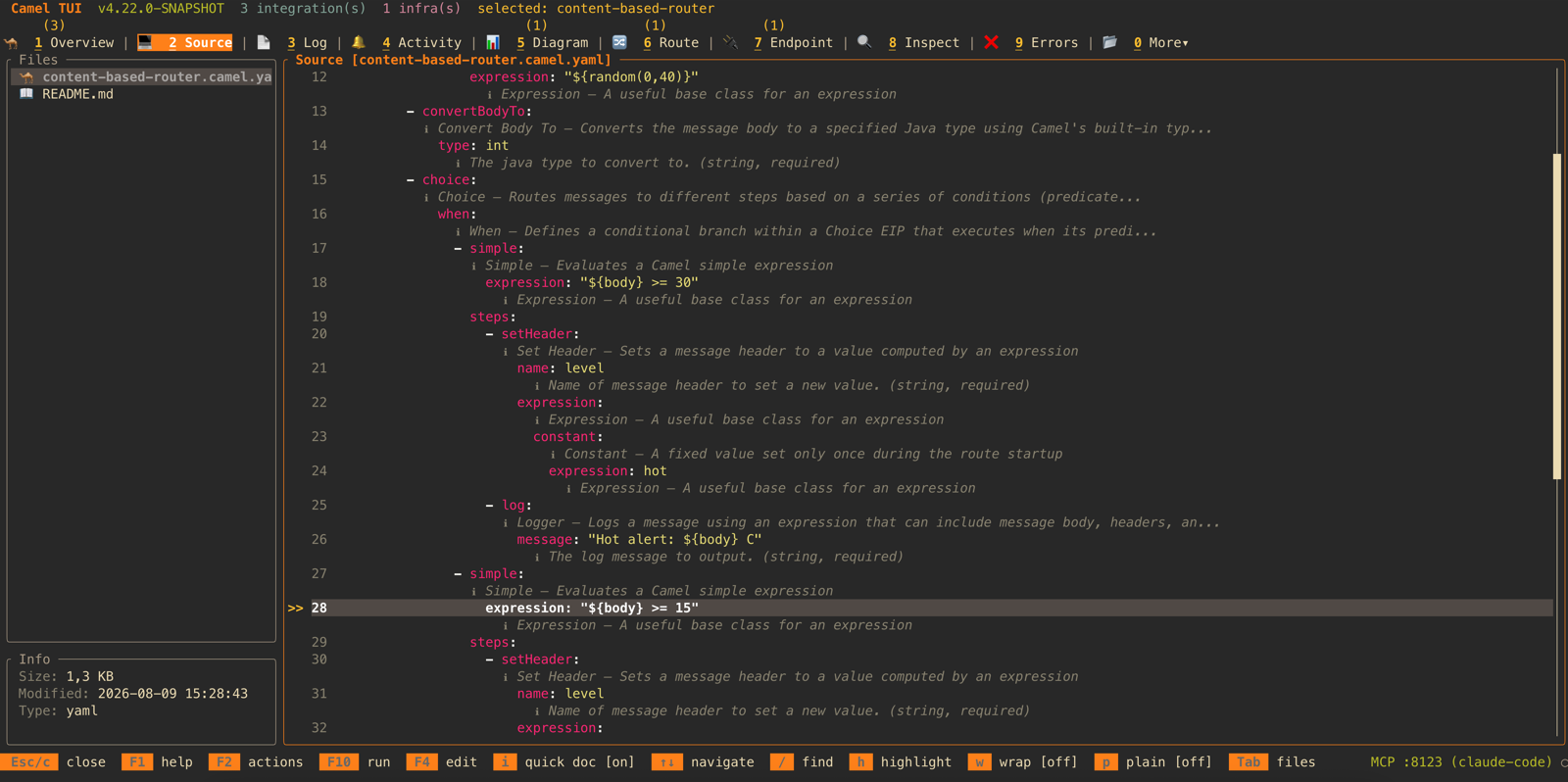Click the 'type: int' line 14
This screenshot has height=782, width=1568.
click(x=473, y=146)
